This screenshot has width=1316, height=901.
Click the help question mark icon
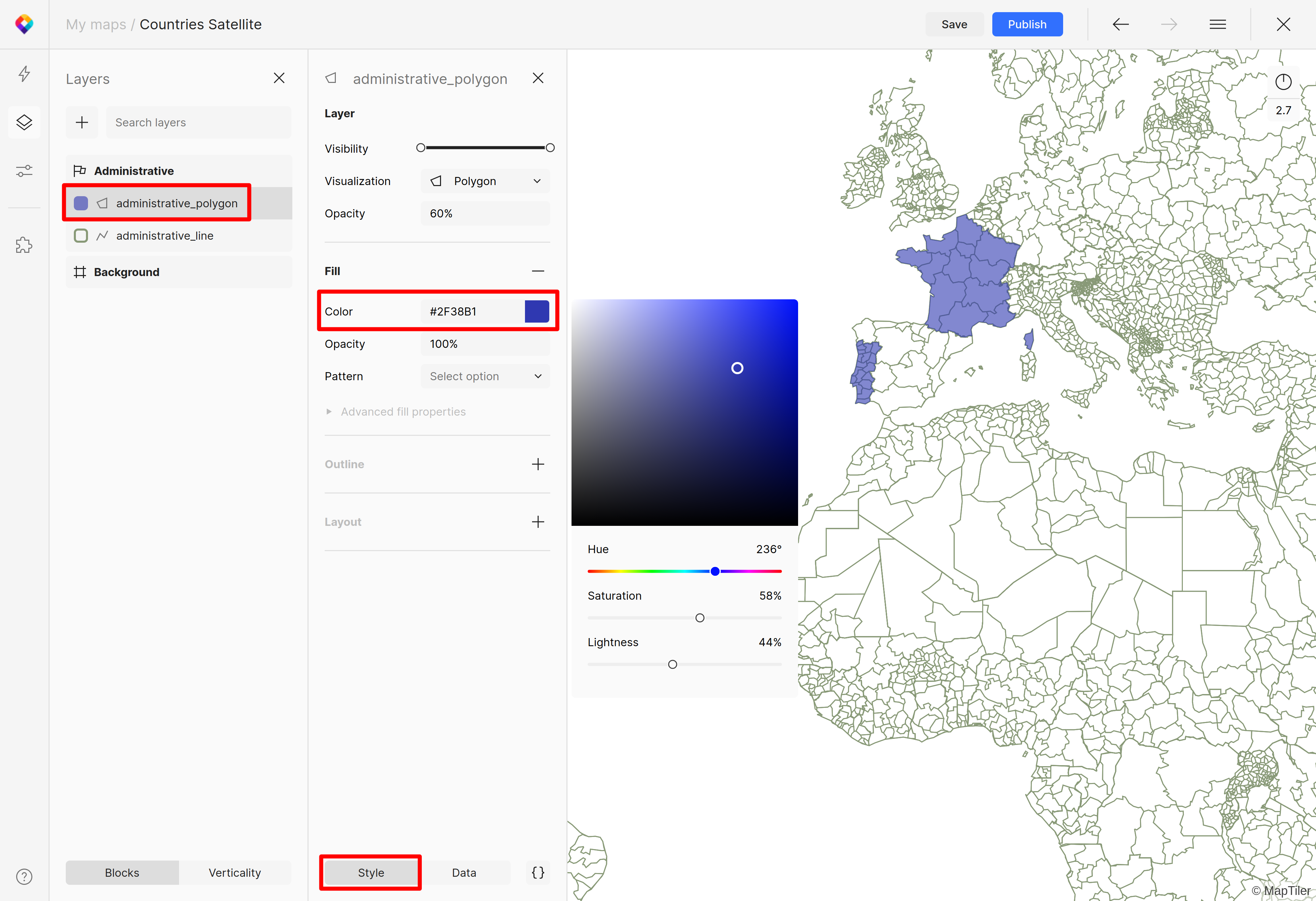(x=24, y=877)
